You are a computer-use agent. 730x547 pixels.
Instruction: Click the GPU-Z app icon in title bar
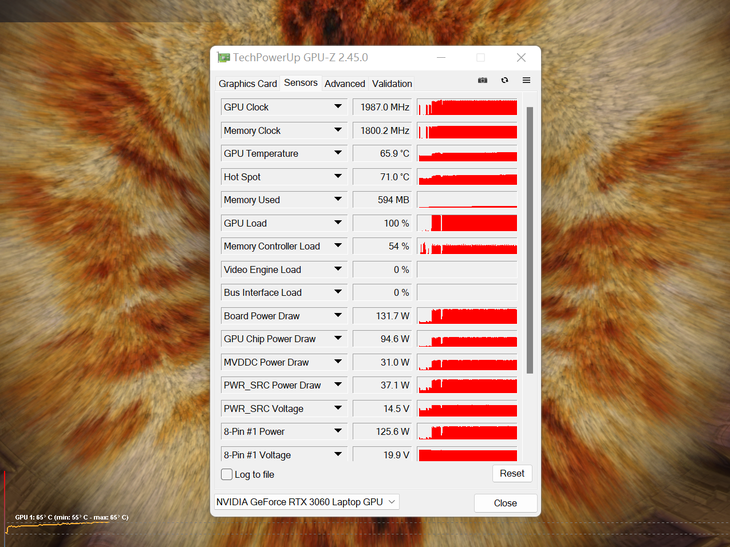click(224, 58)
